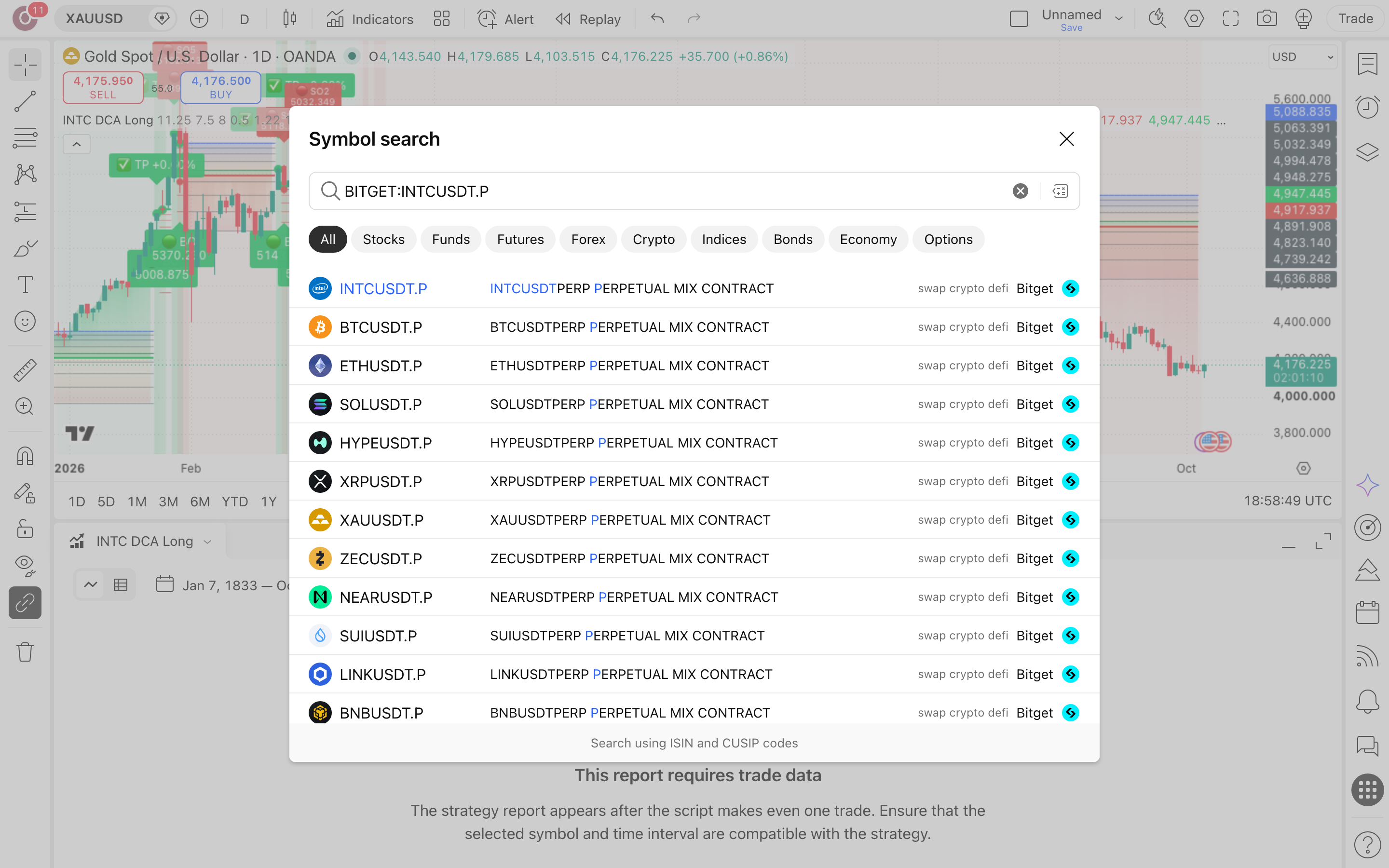The image size is (1389, 868).
Task: Open the object tree layers panel
Action: [x=1367, y=151]
